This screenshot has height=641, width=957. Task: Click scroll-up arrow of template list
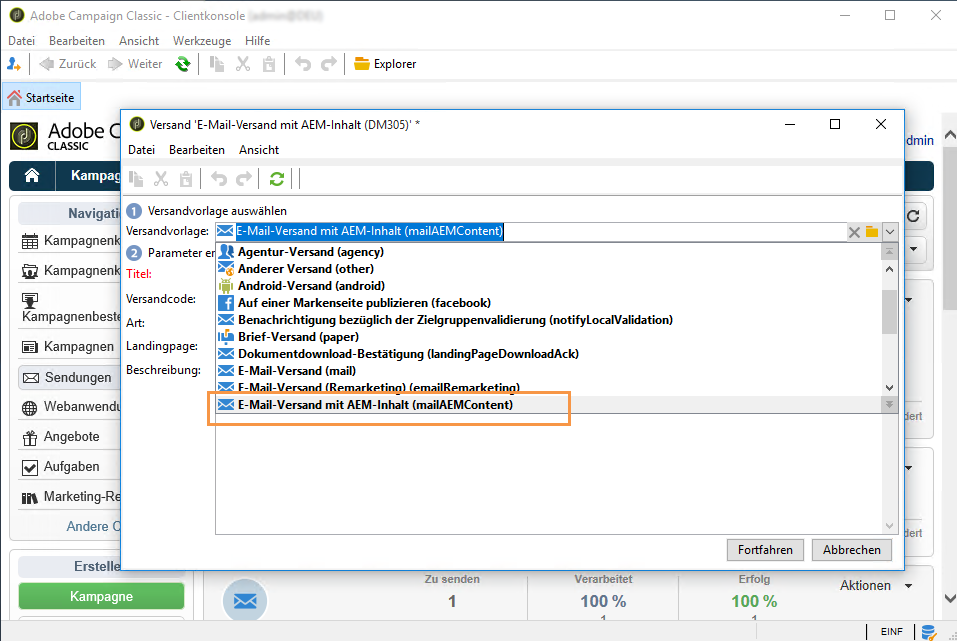click(x=890, y=269)
